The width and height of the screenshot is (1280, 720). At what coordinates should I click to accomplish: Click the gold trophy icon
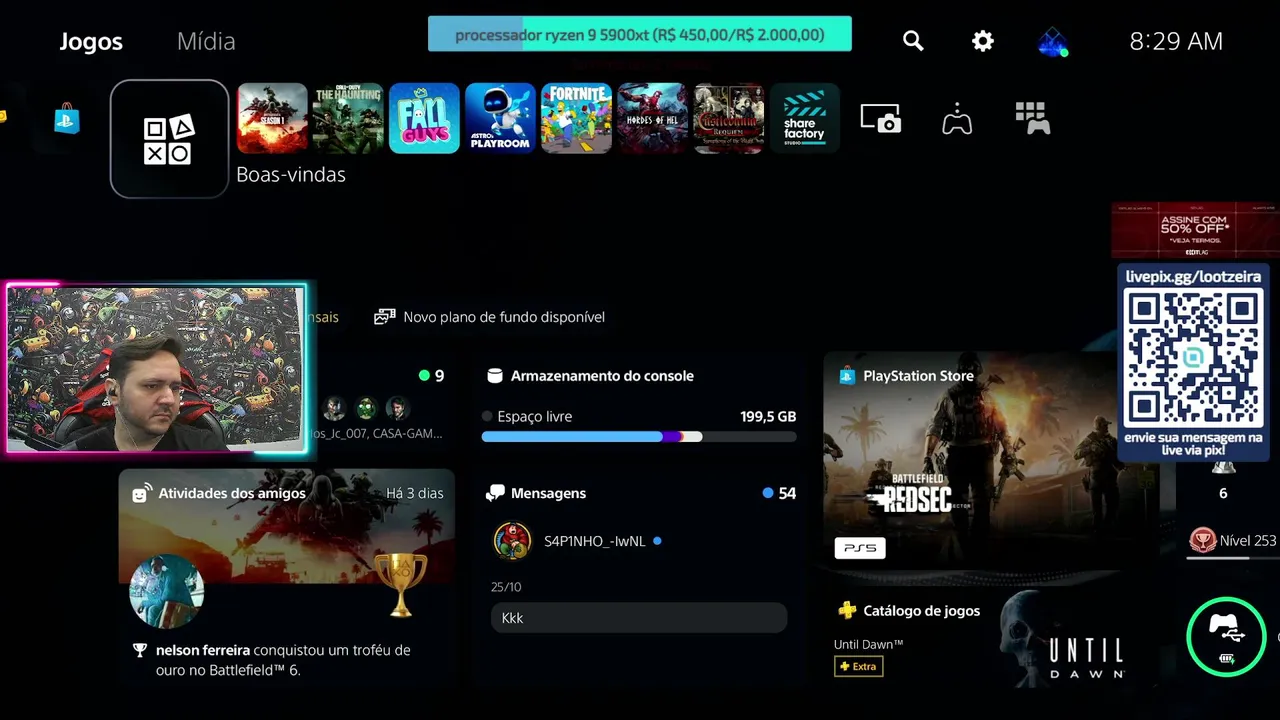tap(400, 585)
